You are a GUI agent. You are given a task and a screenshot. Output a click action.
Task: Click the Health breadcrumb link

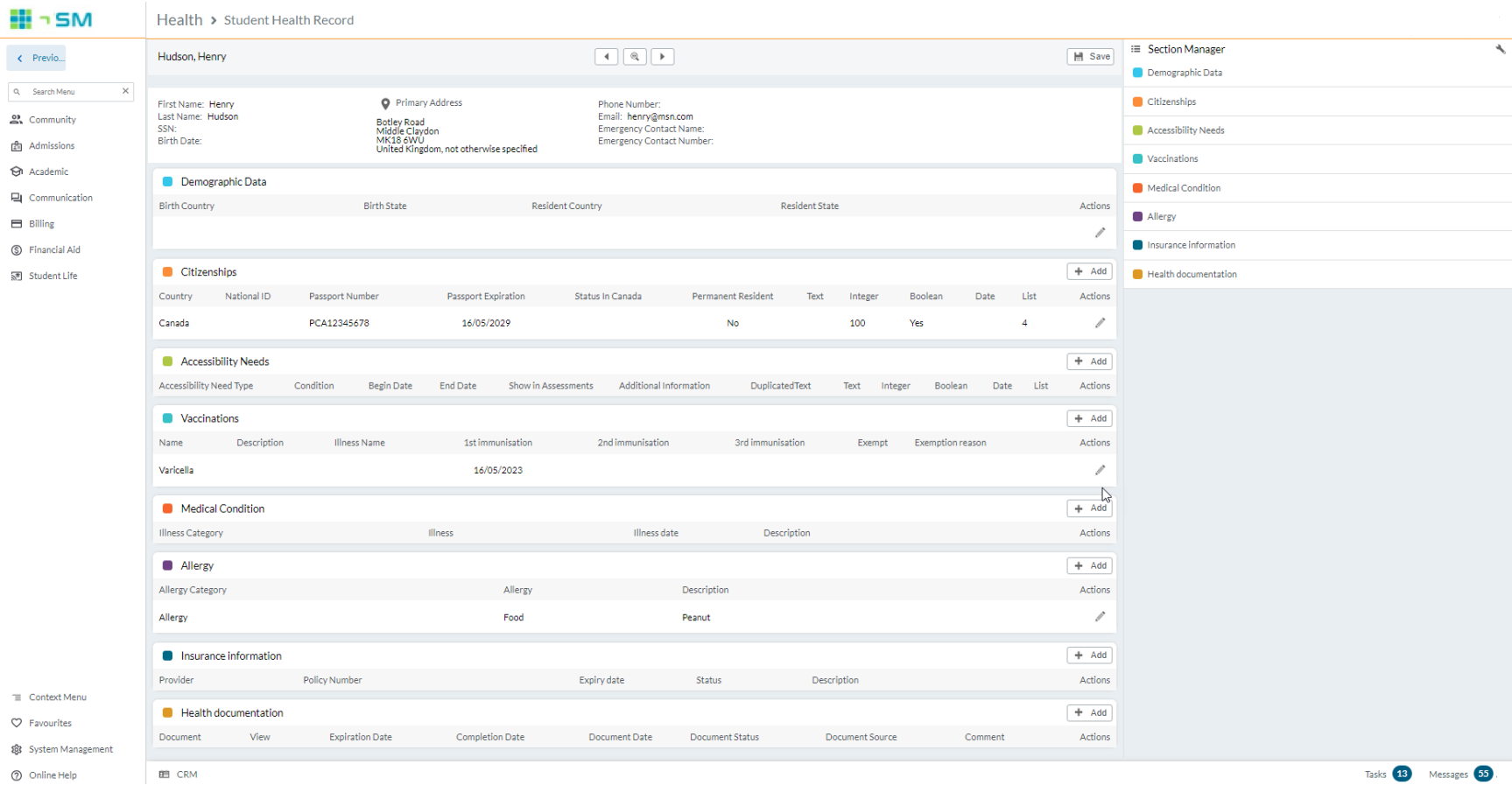tap(179, 20)
